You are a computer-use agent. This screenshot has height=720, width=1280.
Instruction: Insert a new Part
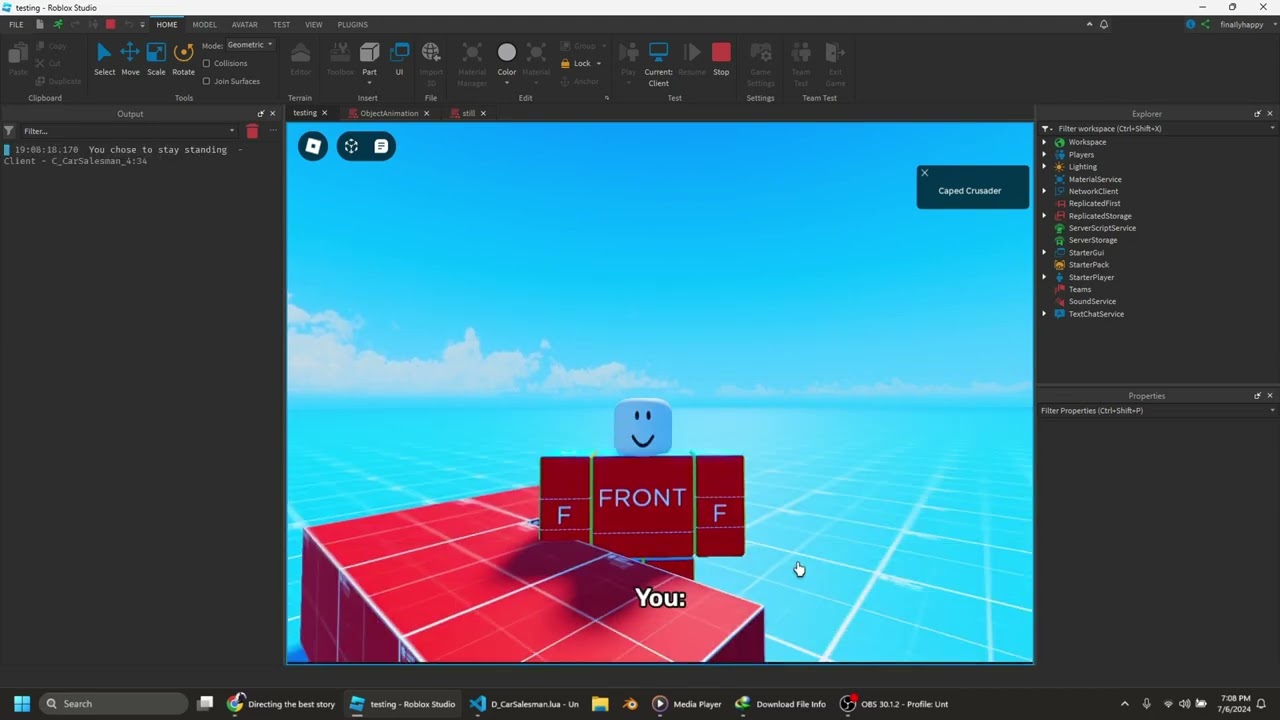point(369,59)
